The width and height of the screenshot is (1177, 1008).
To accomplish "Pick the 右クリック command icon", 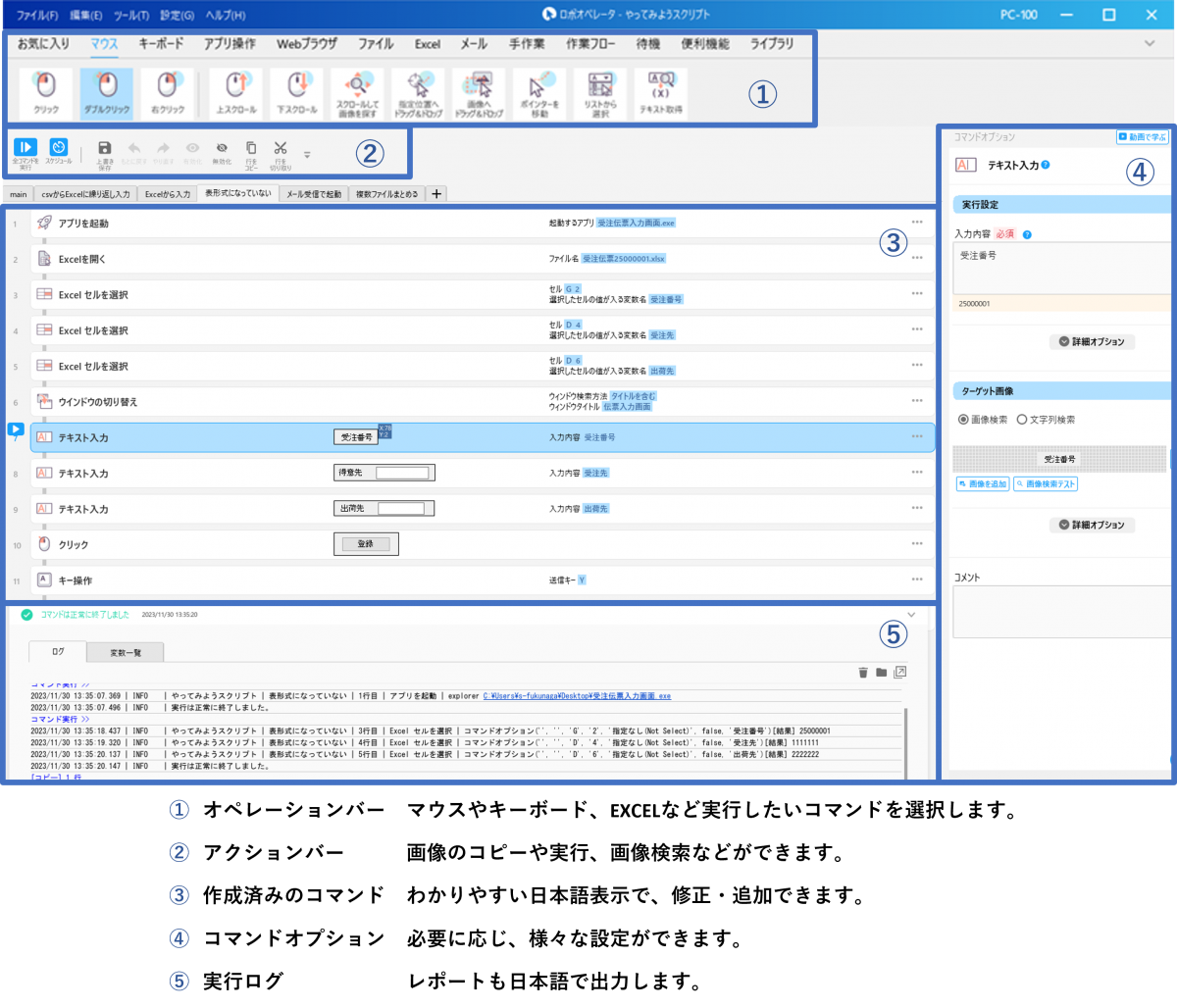I will click(x=168, y=94).
